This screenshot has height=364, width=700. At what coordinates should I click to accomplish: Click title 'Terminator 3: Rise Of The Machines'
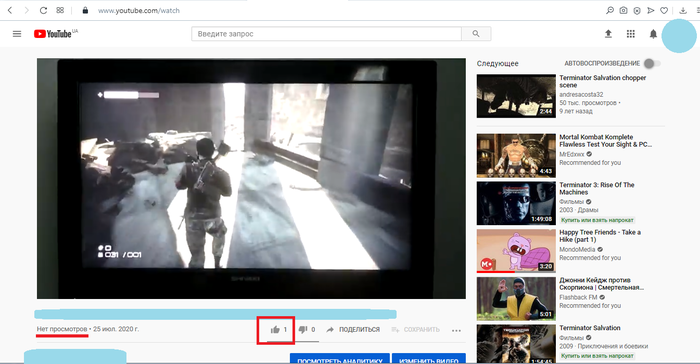(597, 188)
